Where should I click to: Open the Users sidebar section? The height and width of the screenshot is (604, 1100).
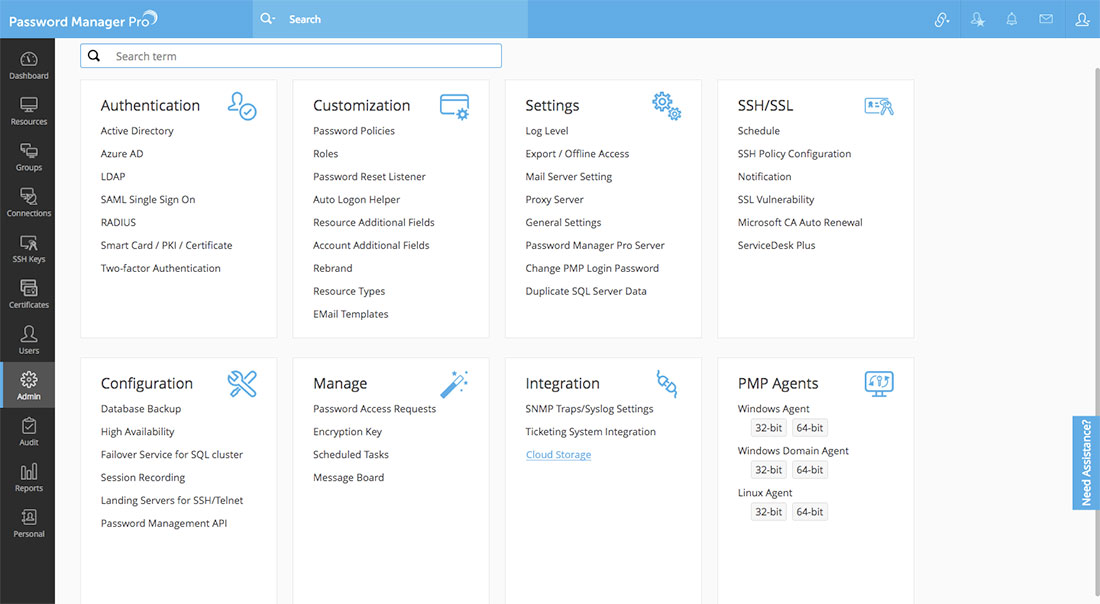point(28,340)
